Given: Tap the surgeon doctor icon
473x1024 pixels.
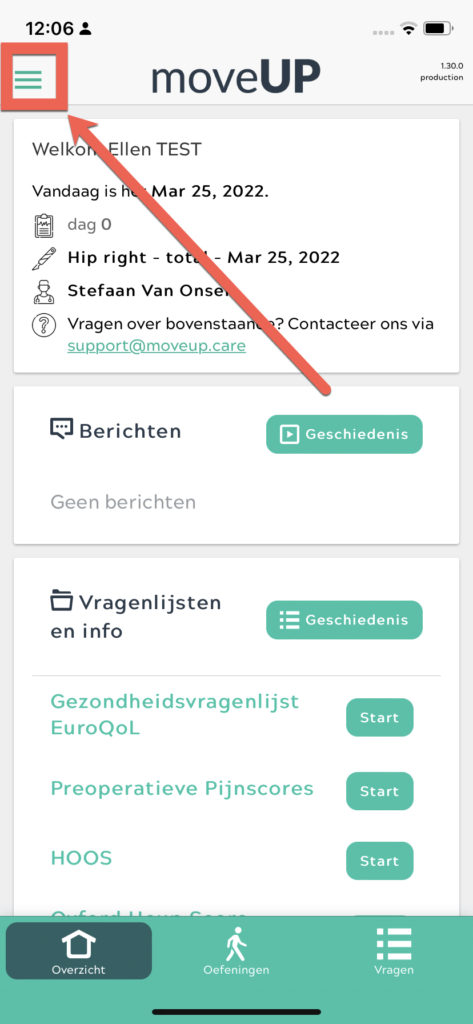Looking at the screenshot, I should (44, 291).
